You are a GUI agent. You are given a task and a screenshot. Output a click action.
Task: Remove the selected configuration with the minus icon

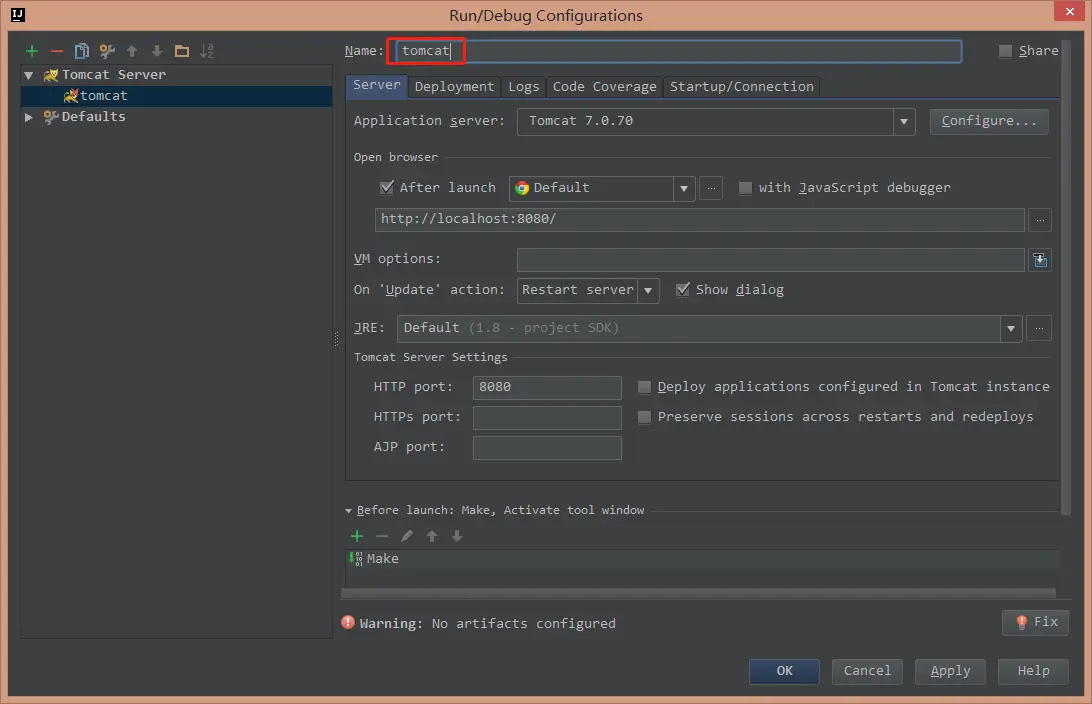[x=57, y=51]
